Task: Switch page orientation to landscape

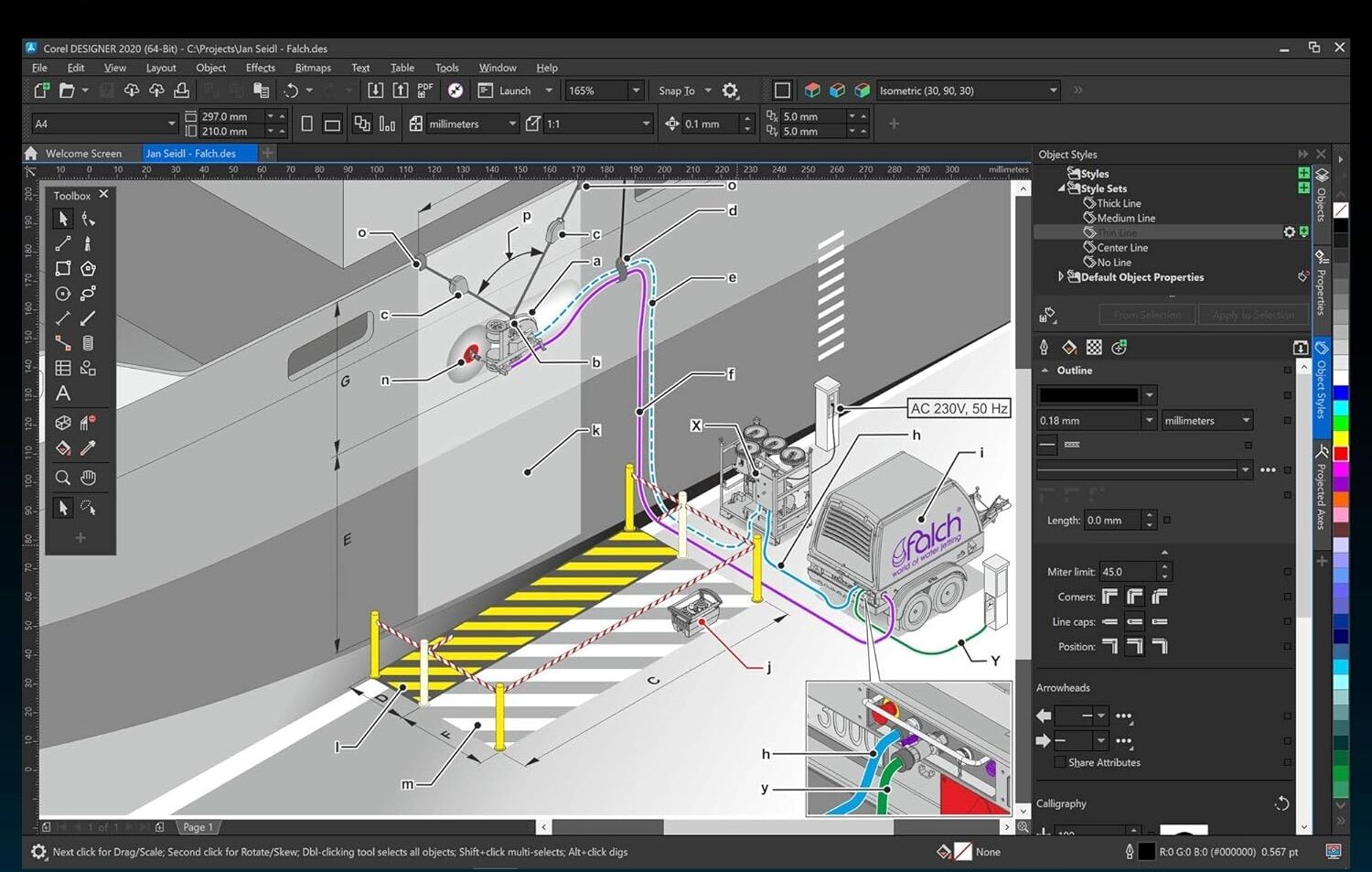Action: coord(332,123)
